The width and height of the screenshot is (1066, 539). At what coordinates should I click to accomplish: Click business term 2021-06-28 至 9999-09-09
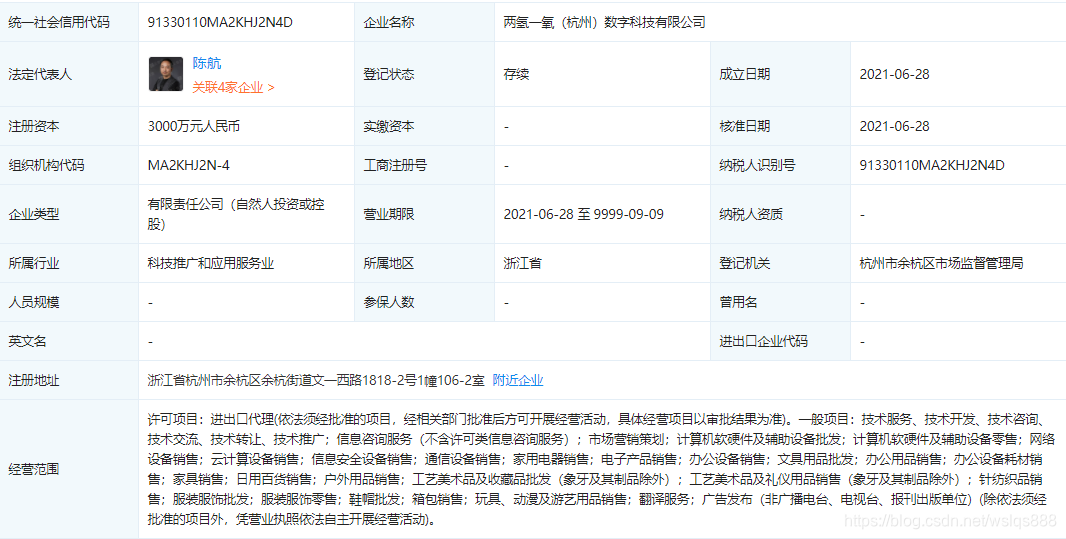click(583, 214)
